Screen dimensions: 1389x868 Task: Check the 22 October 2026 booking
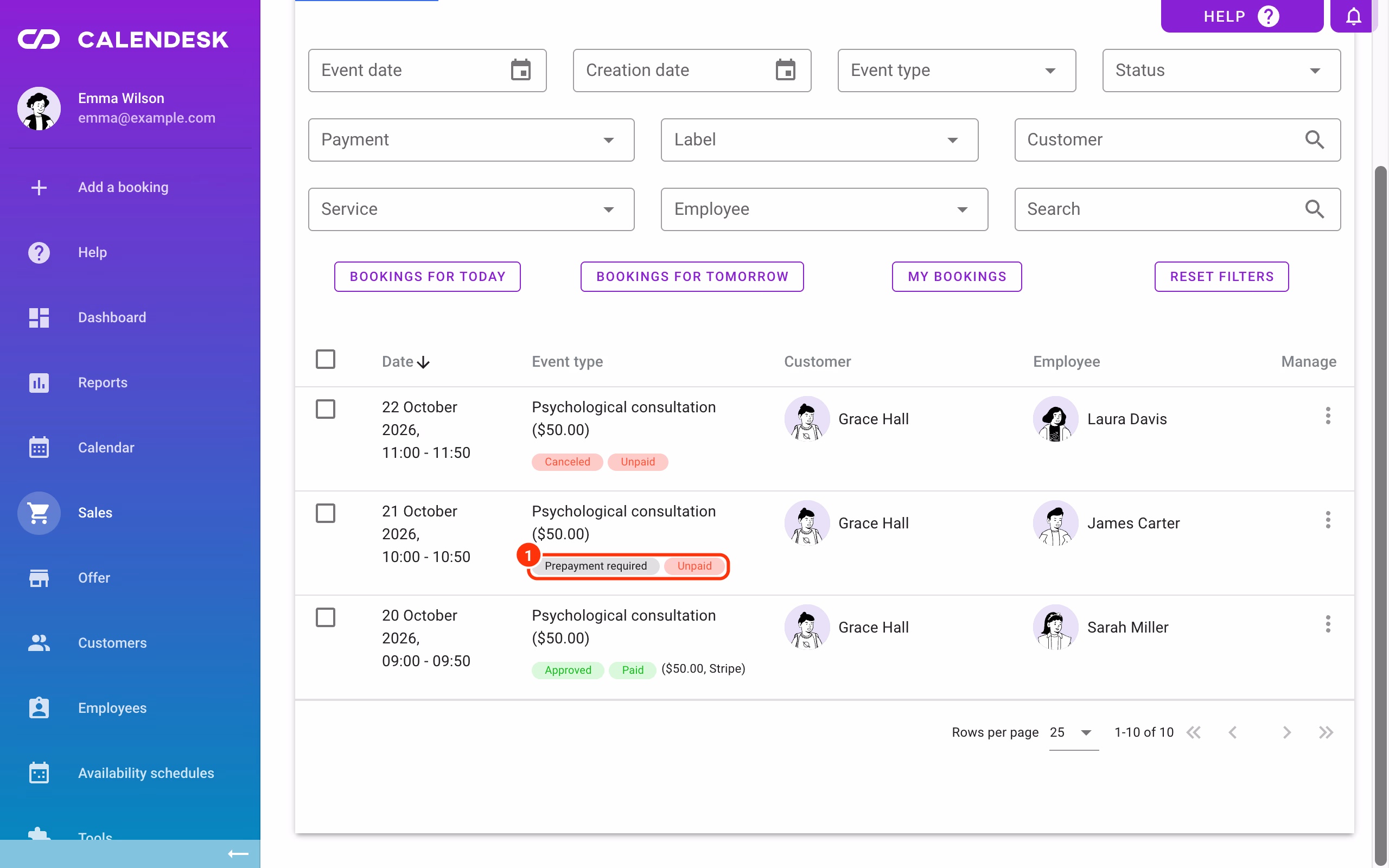(x=326, y=409)
